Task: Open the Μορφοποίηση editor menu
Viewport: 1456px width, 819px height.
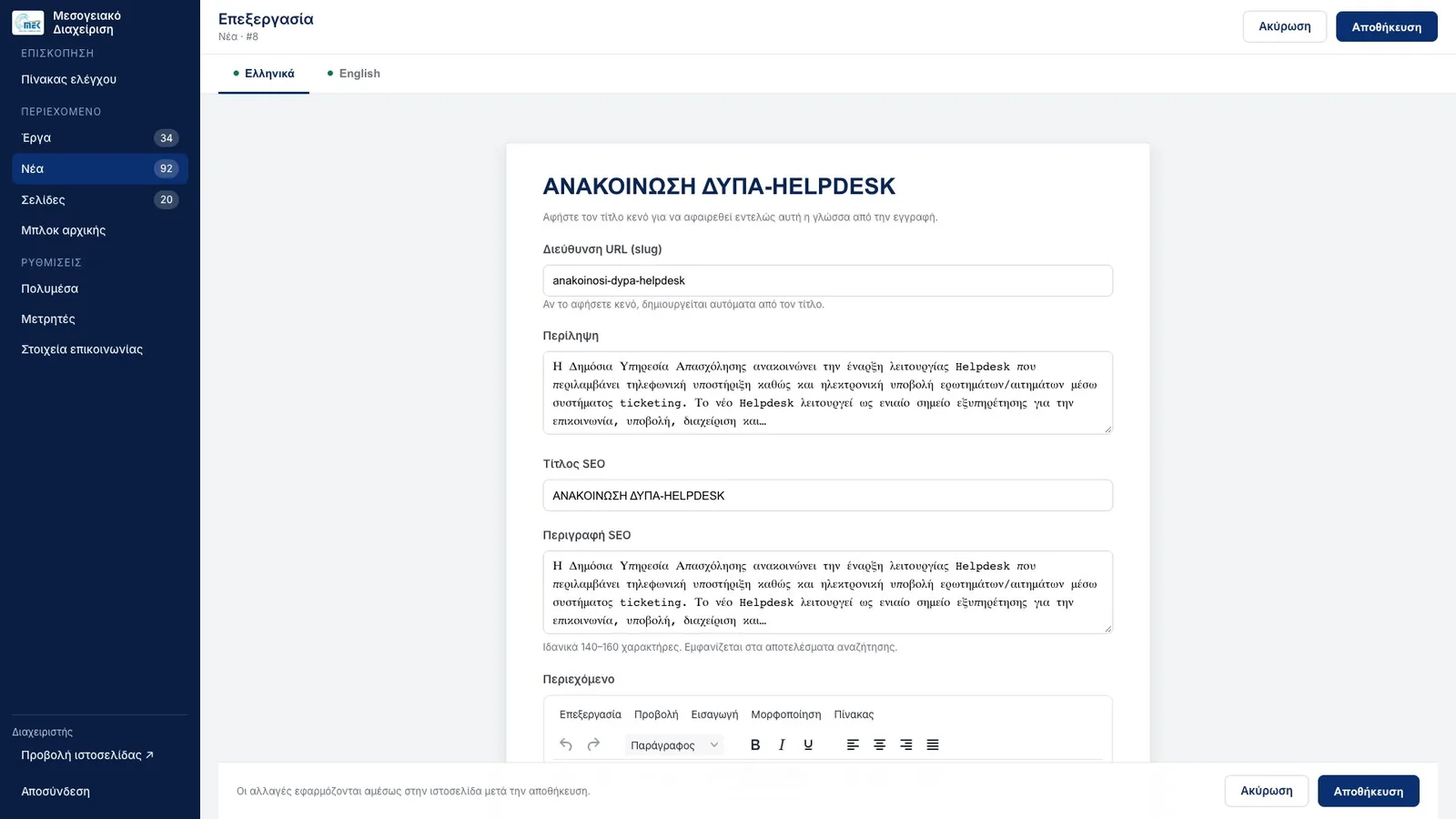Action: tap(786, 714)
